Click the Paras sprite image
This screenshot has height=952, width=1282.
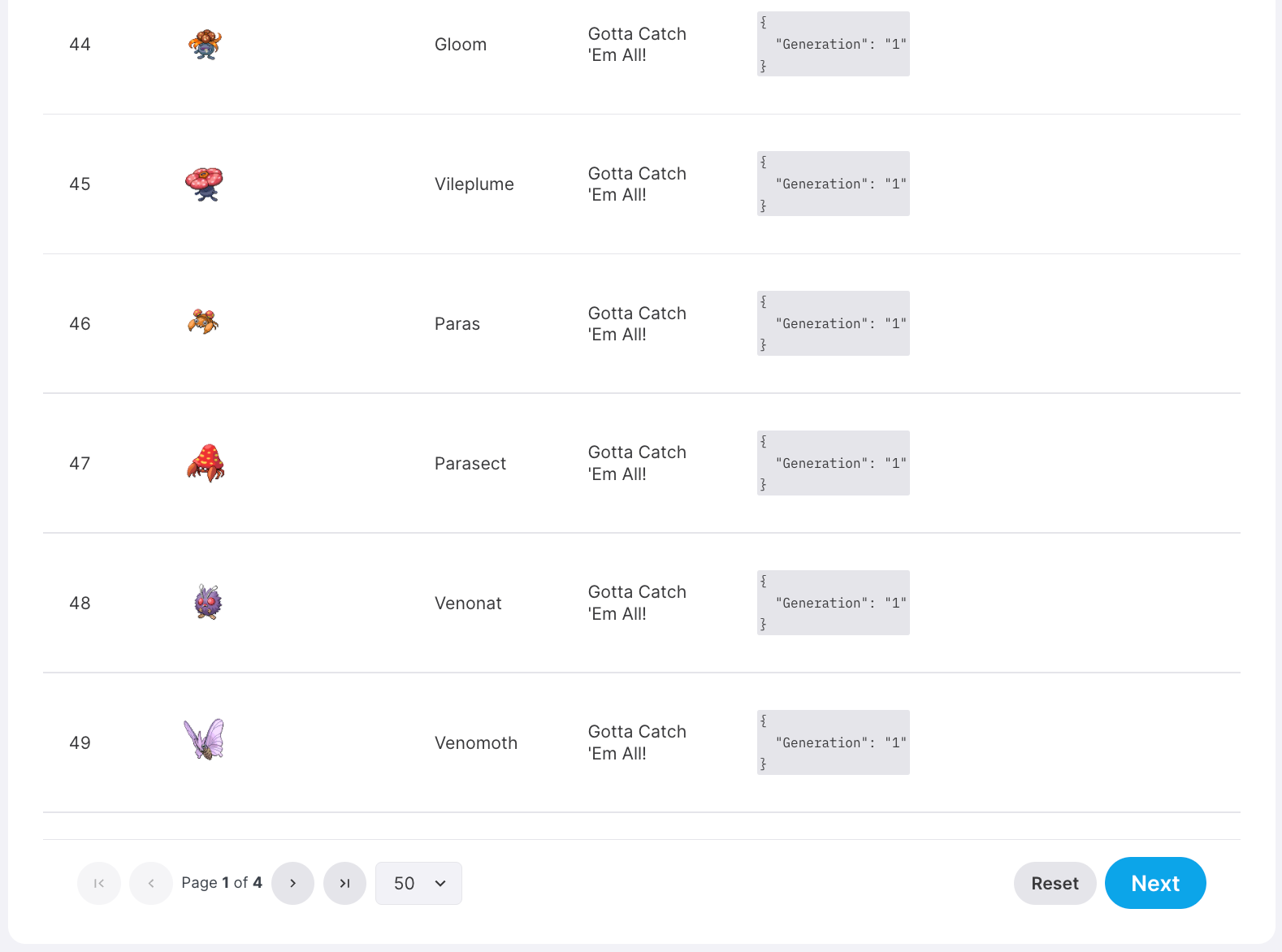click(204, 322)
